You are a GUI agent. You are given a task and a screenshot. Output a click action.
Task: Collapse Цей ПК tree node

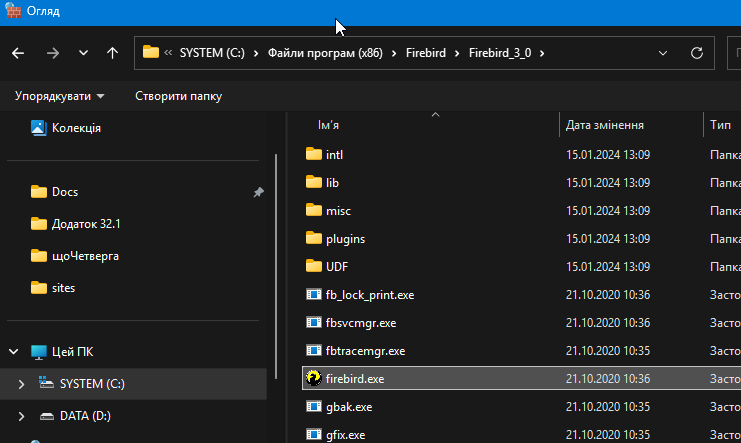[14, 352]
